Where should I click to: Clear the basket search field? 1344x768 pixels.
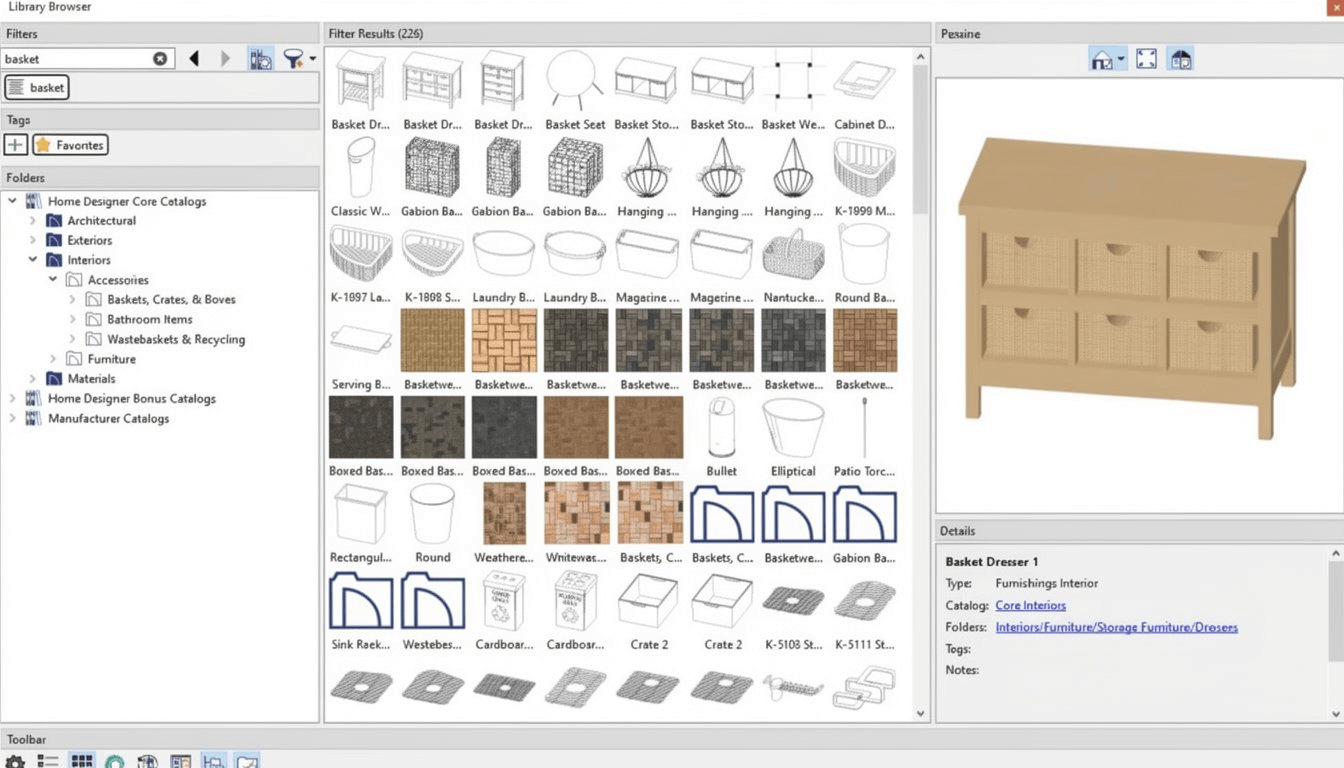[x=160, y=59]
